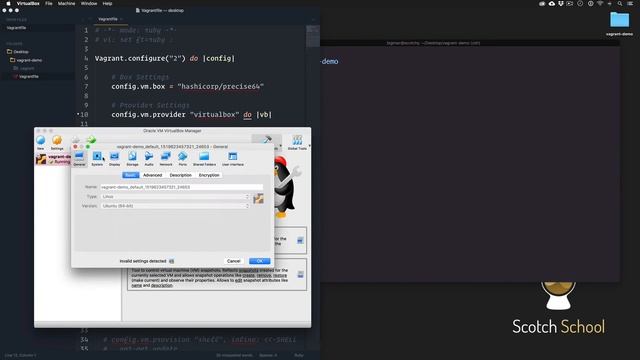This screenshot has height=360, width=640.
Task: Expand the .vagrant subfolder in sidebar
Action: tap(24, 68)
